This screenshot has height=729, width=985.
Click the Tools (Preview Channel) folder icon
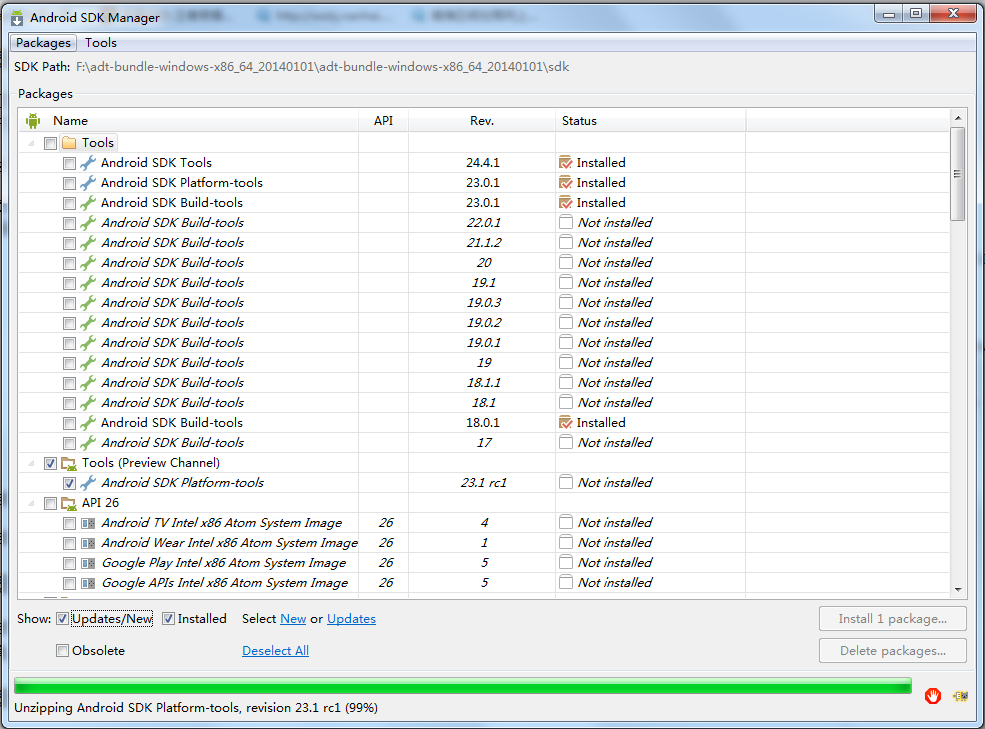pos(69,463)
